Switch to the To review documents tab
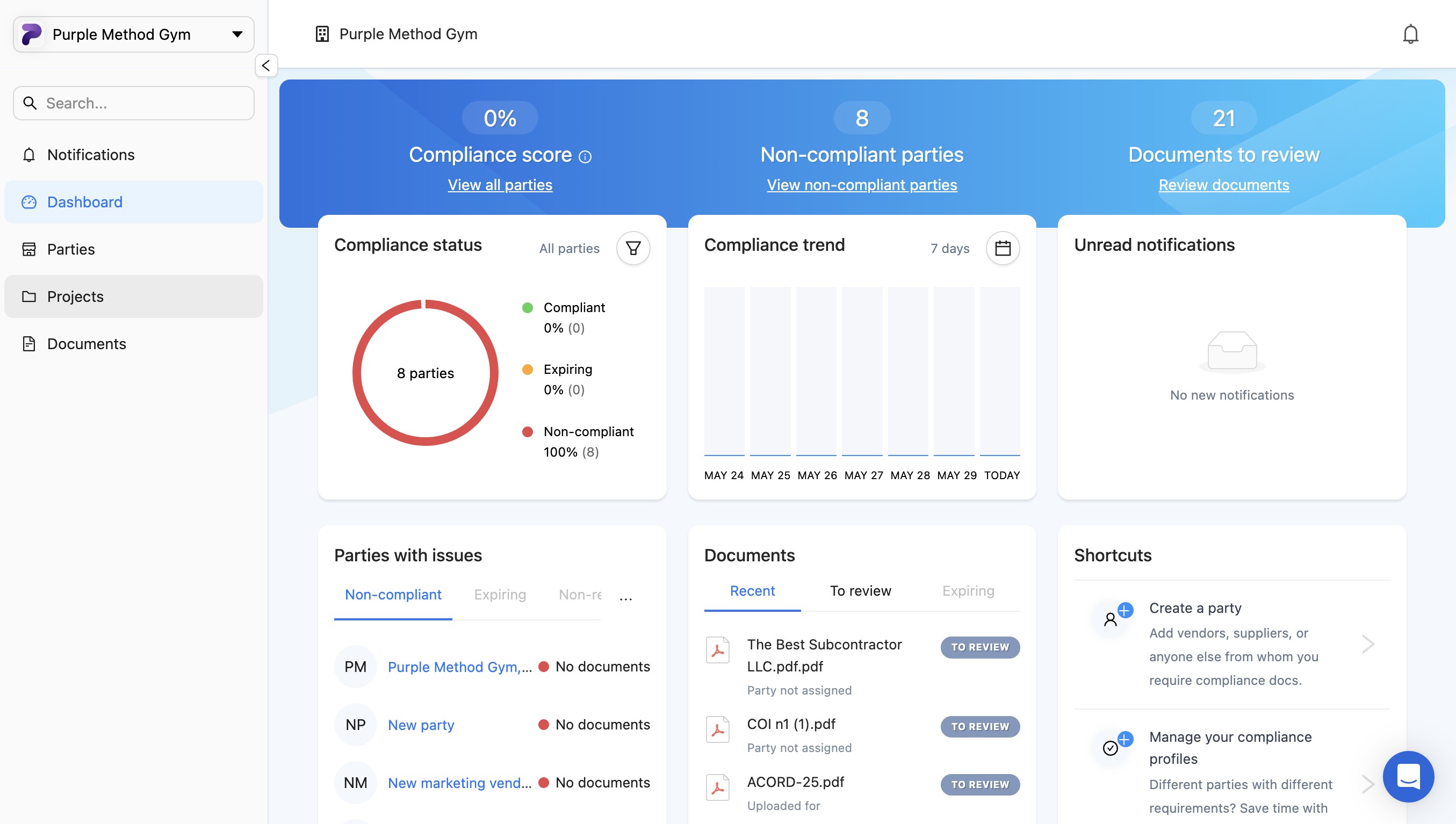The height and width of the screenshot is (824, 1456). [860, 591]
